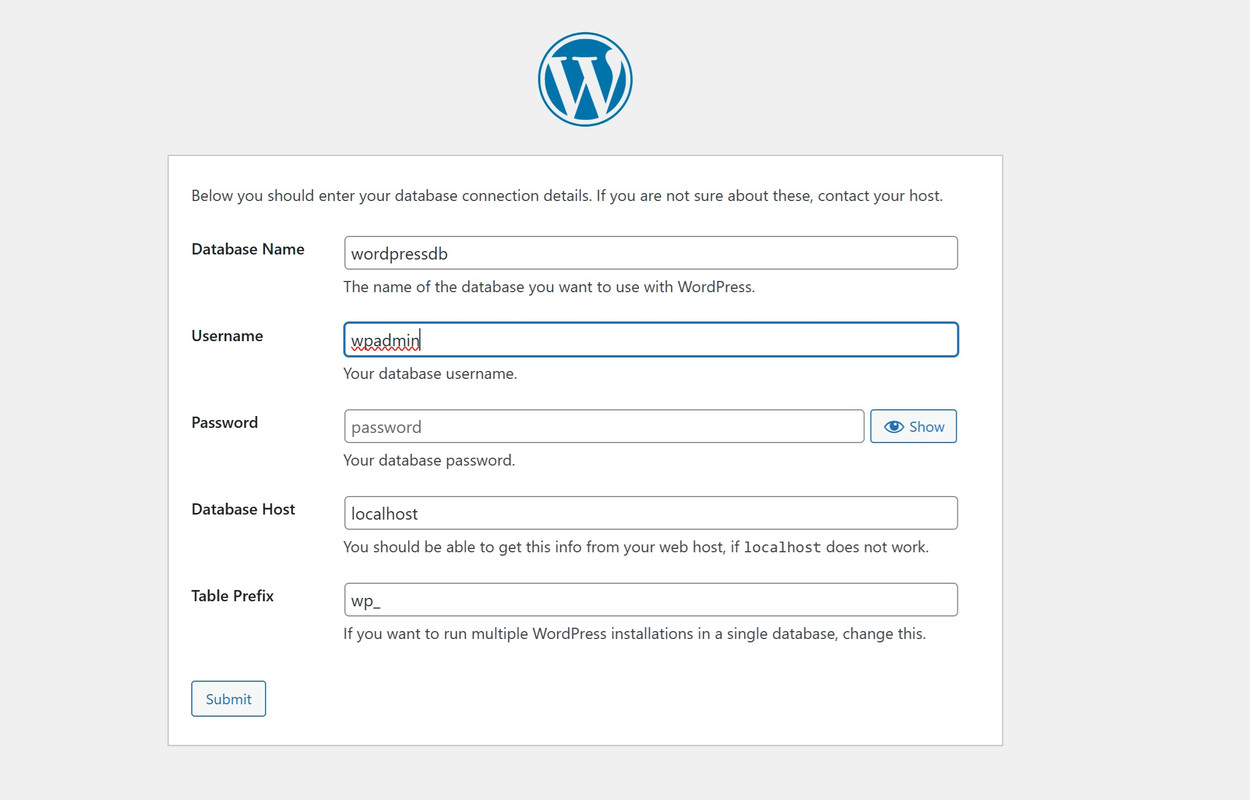Click the Database Host field
Viewport: 1250px width, 800px height.
pyautogui.click(x=651, y=513)
